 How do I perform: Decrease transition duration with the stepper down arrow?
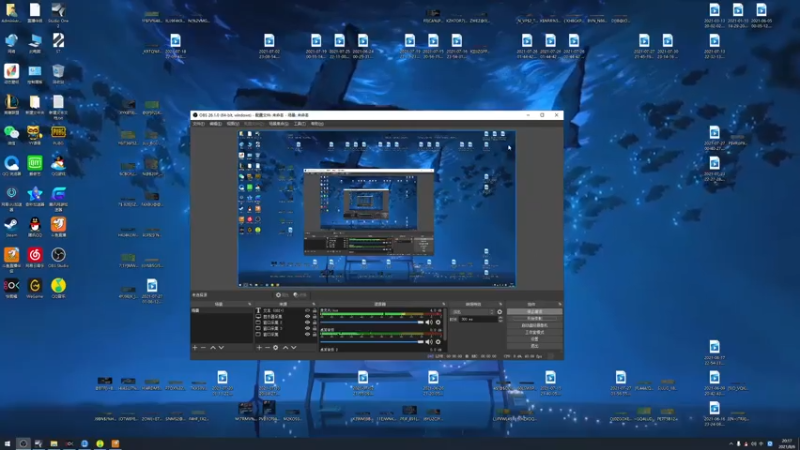501,321
